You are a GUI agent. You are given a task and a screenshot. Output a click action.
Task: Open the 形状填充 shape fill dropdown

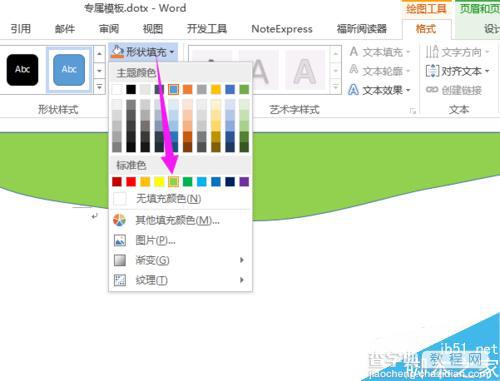143,52
